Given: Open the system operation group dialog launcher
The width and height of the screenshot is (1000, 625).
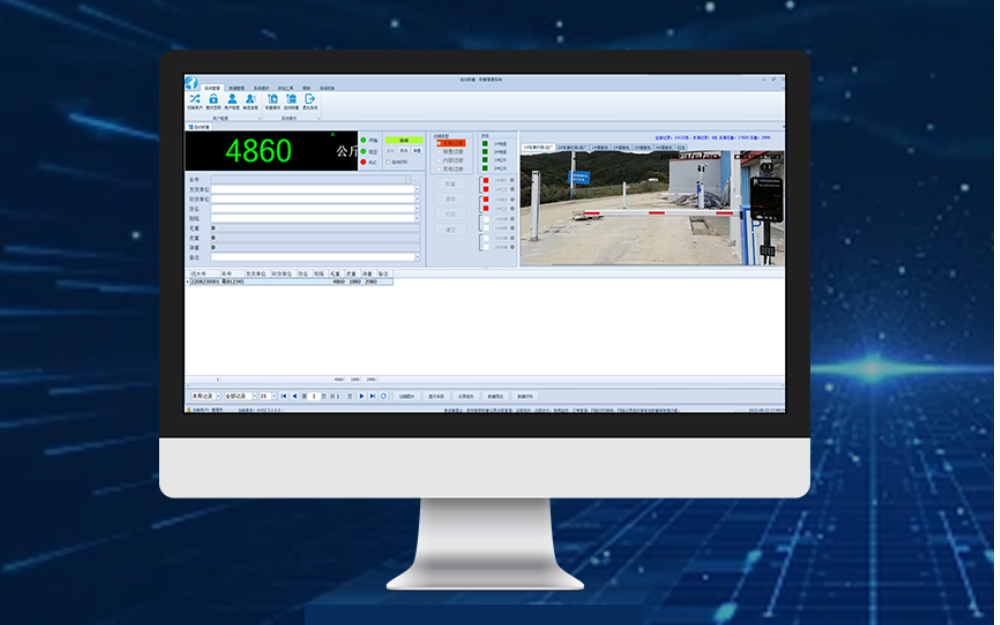Looking at the screenshot, I should 318,119.
